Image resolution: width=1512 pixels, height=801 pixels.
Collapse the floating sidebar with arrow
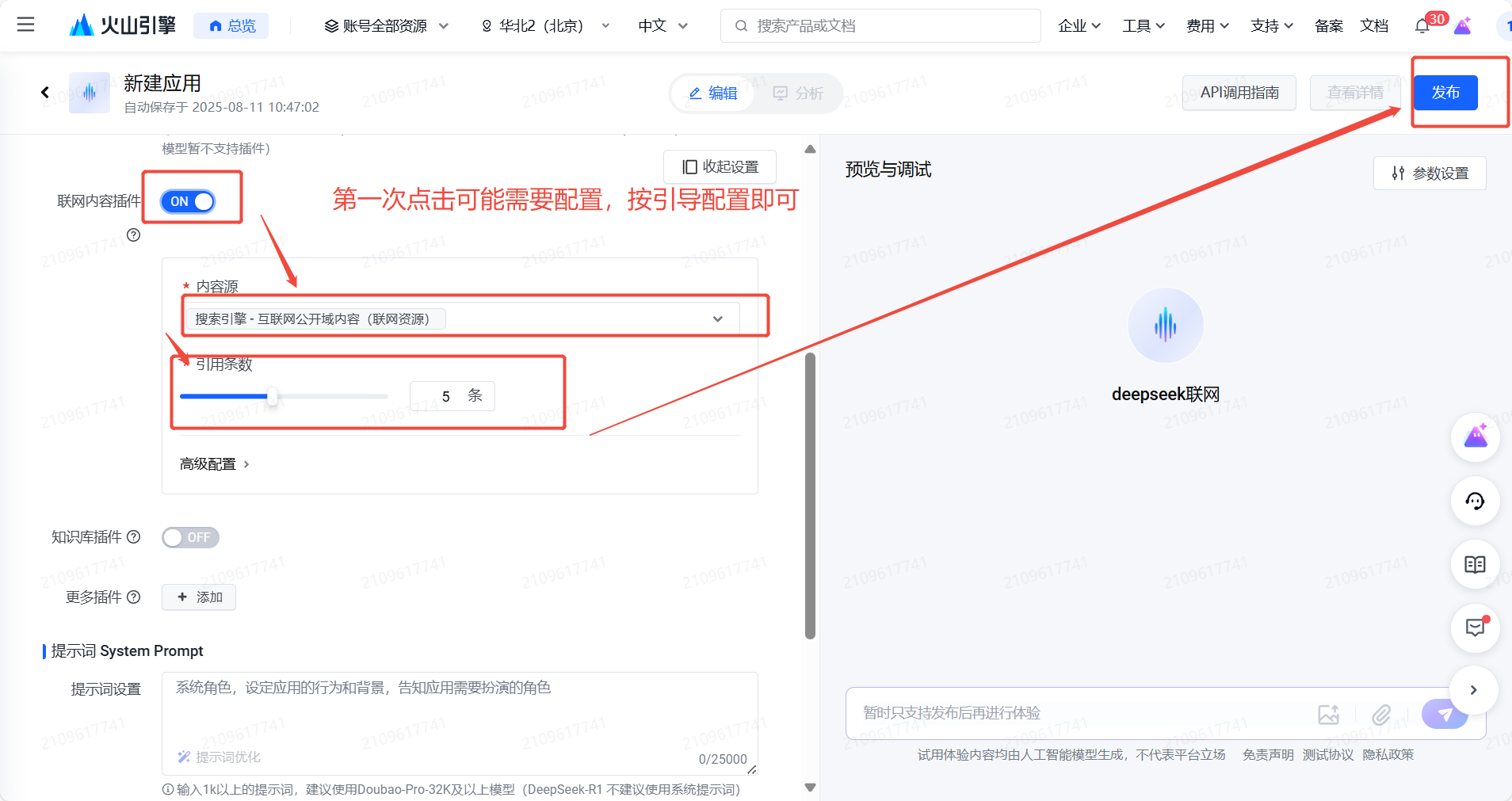coord(1473,690)
